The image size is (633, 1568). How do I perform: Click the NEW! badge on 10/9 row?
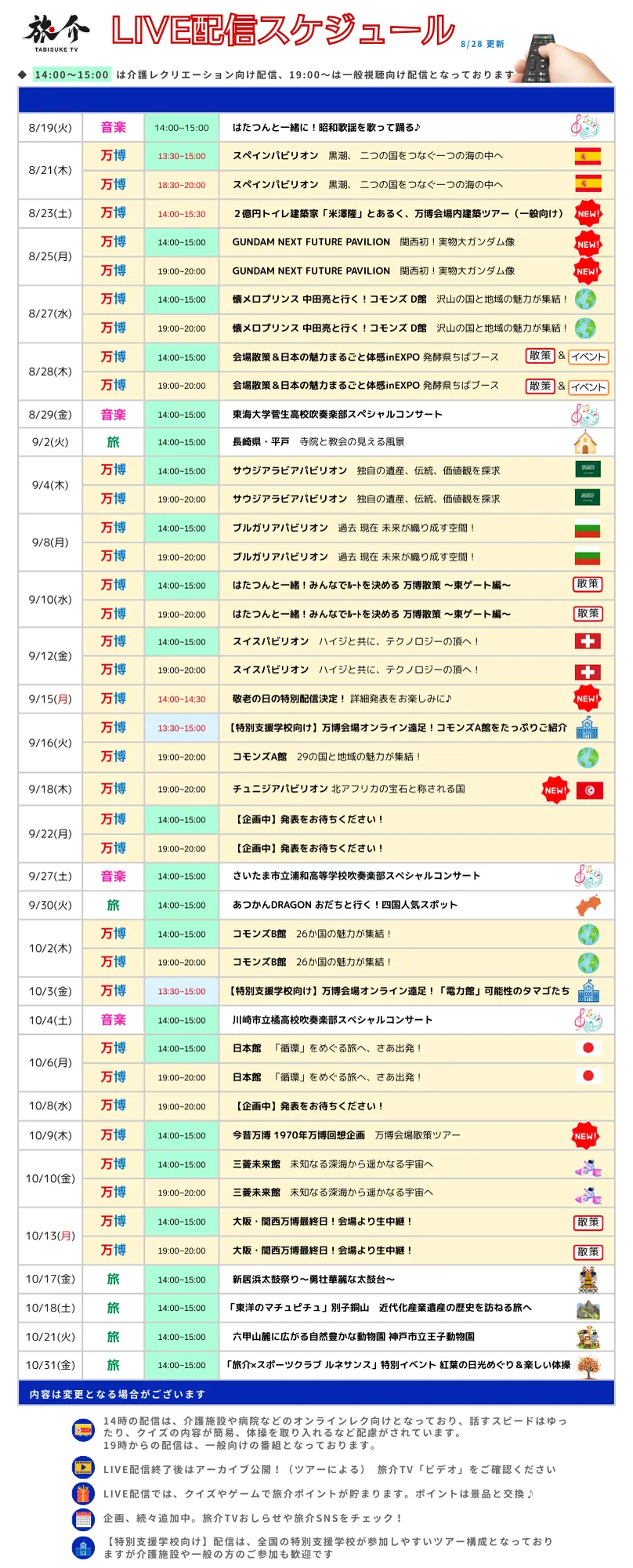pos(585,1135)
